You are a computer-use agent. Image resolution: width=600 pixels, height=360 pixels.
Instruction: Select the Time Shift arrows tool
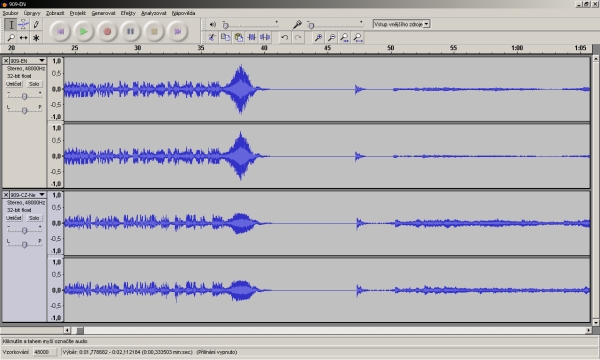click(x=23, y=37)
